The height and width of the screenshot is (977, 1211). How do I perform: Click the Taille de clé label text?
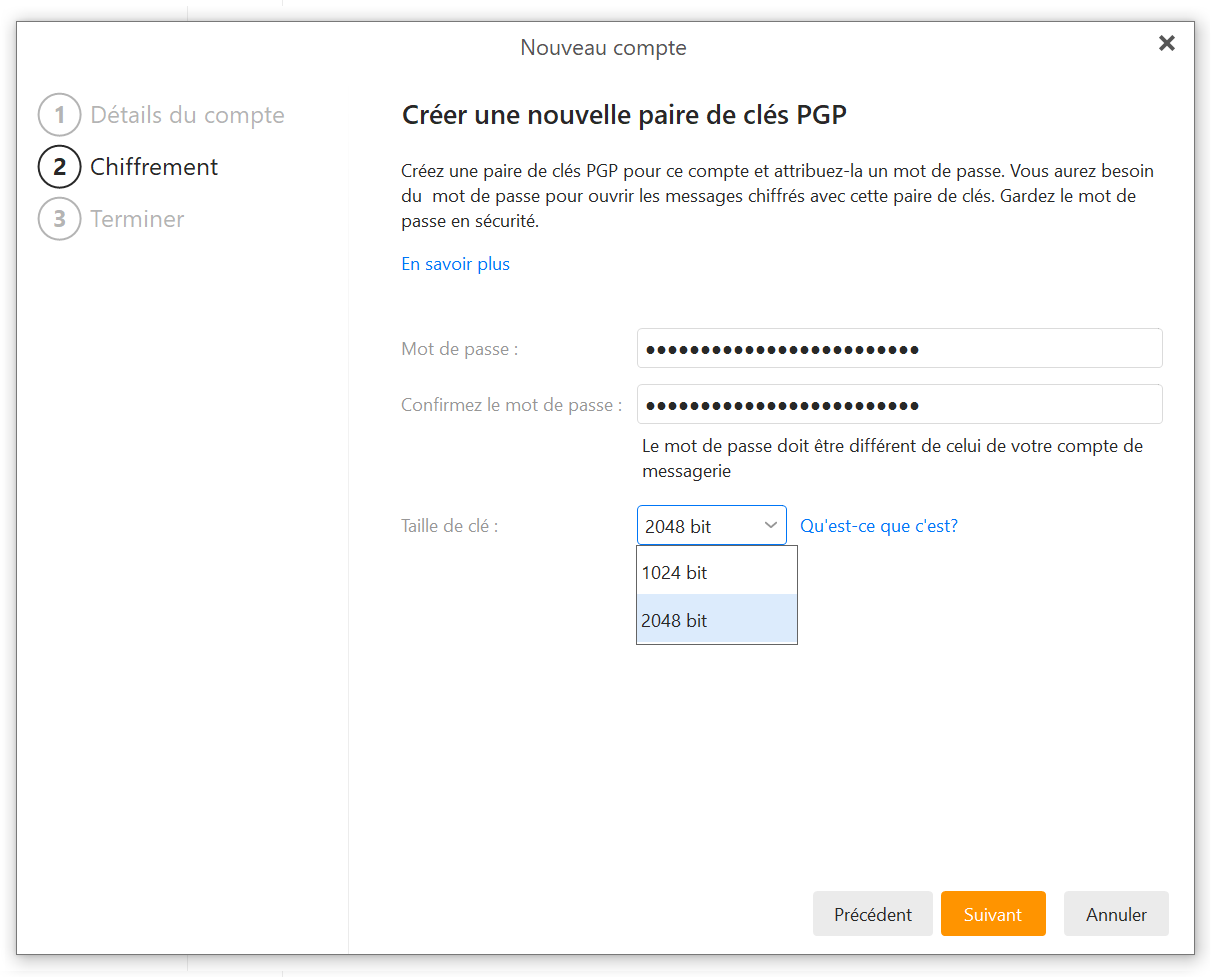tap(449, 526)
